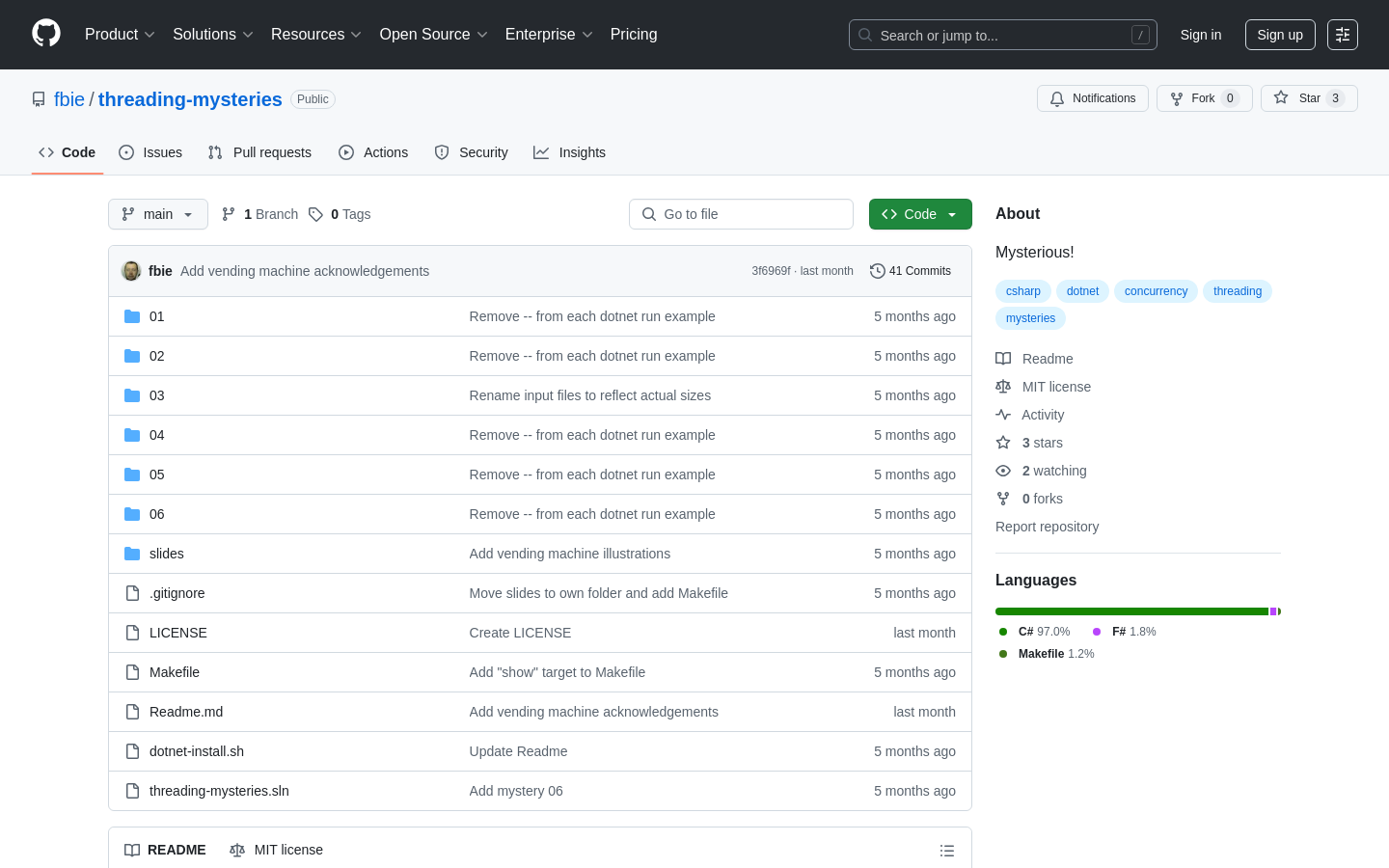Screen dimensions: 1389x868
Task: Click the Sign up button
Action: pyautogui.click(x=1280, y=35)
